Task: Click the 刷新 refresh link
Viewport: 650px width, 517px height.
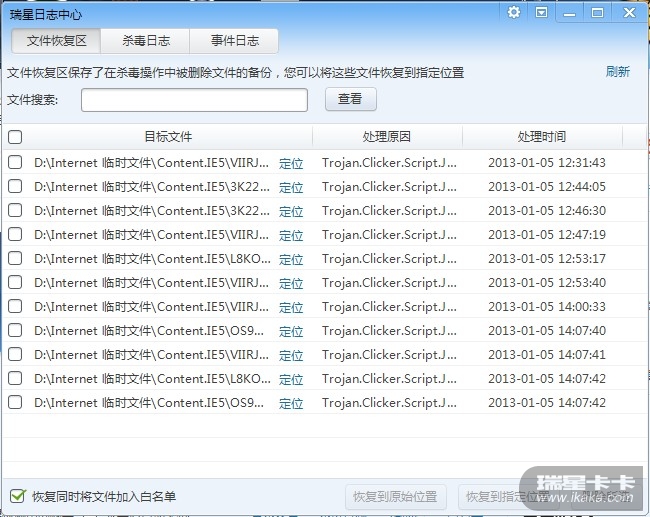Action: point(618,72)
